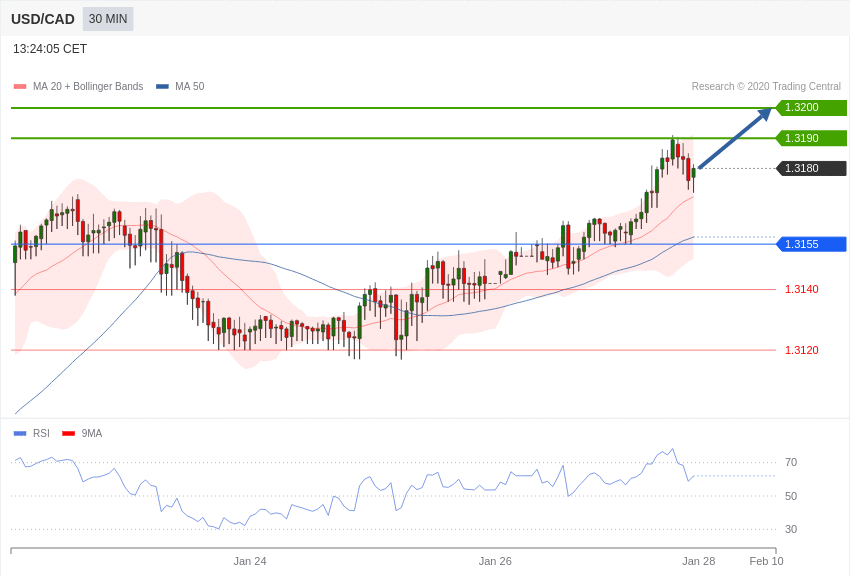Click the MA 20 + Bollinger Bands legend swatch
Screen dimensions: 850x576
pos(20,87)
